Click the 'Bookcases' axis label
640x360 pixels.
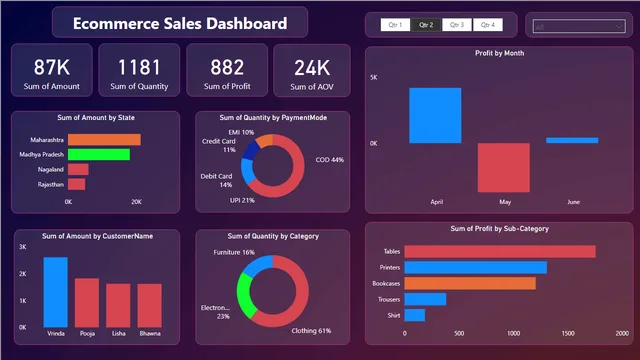(386, 283)
